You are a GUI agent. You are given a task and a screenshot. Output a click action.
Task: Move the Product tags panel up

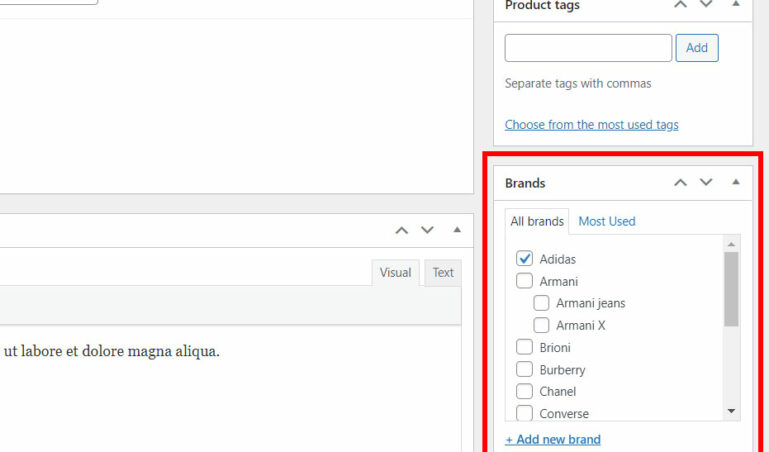(x=680, y=4)
